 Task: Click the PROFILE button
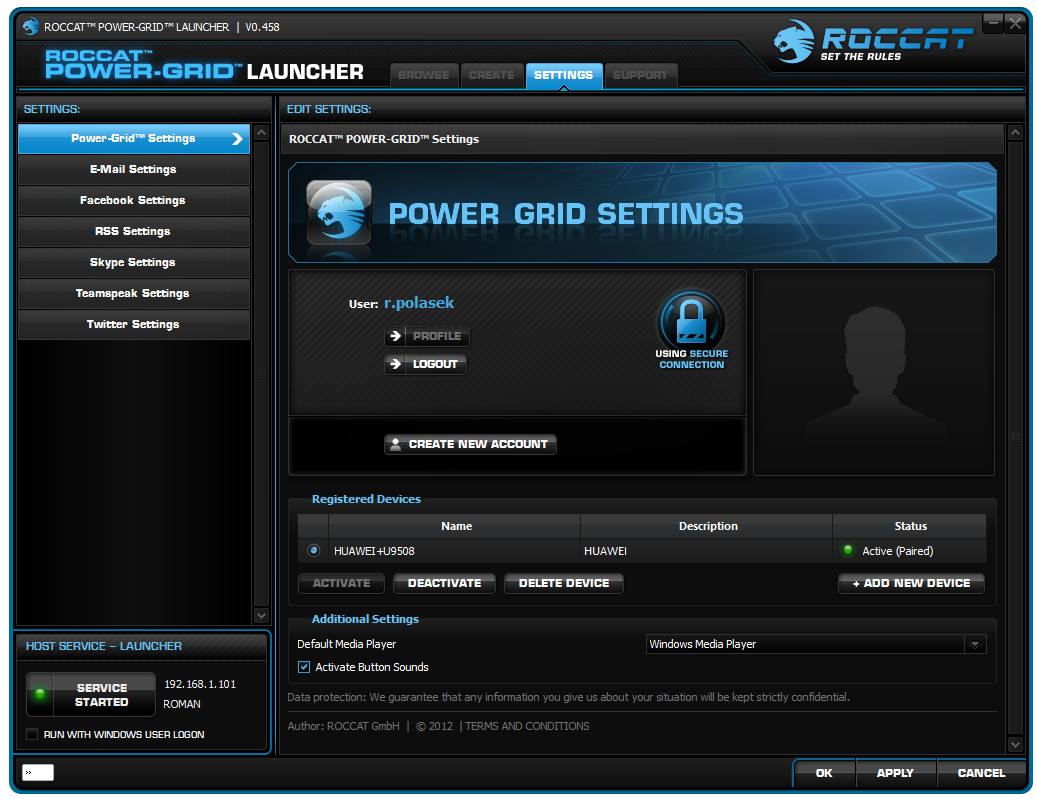pos(427,336)
